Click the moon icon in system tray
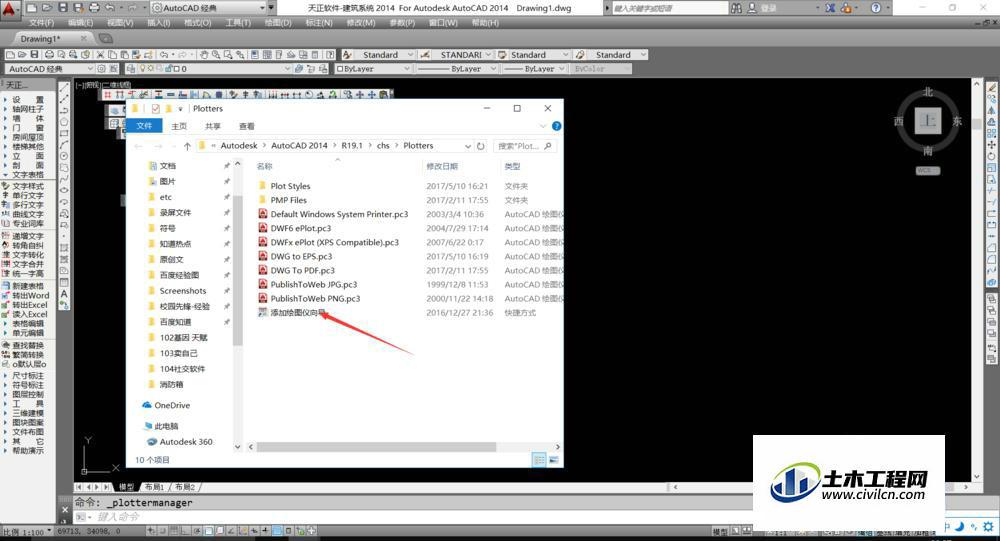 coord(959,526)
